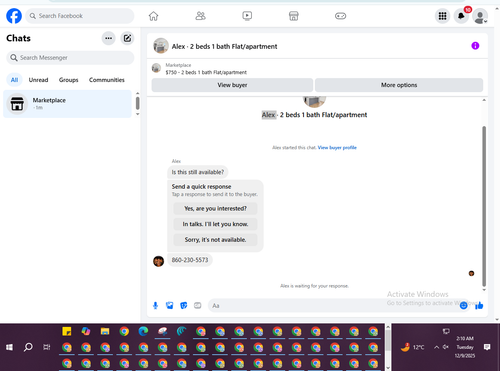This screenshot has height=371, width=500.
Task: Open conversation information purple icon
Action: pyautogui.click(x=475, y=46)
